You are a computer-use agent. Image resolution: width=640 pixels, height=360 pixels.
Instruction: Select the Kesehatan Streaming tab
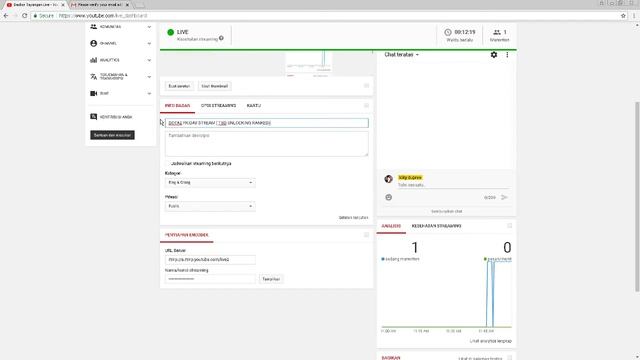pos(436,226)
